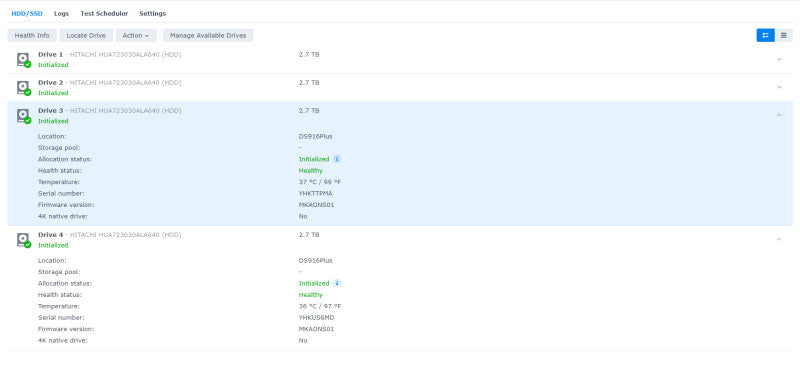Expand Drive 2 details chevron
Image resolution: width=800 pixels, height=373 pixels.
coord(779,87)
